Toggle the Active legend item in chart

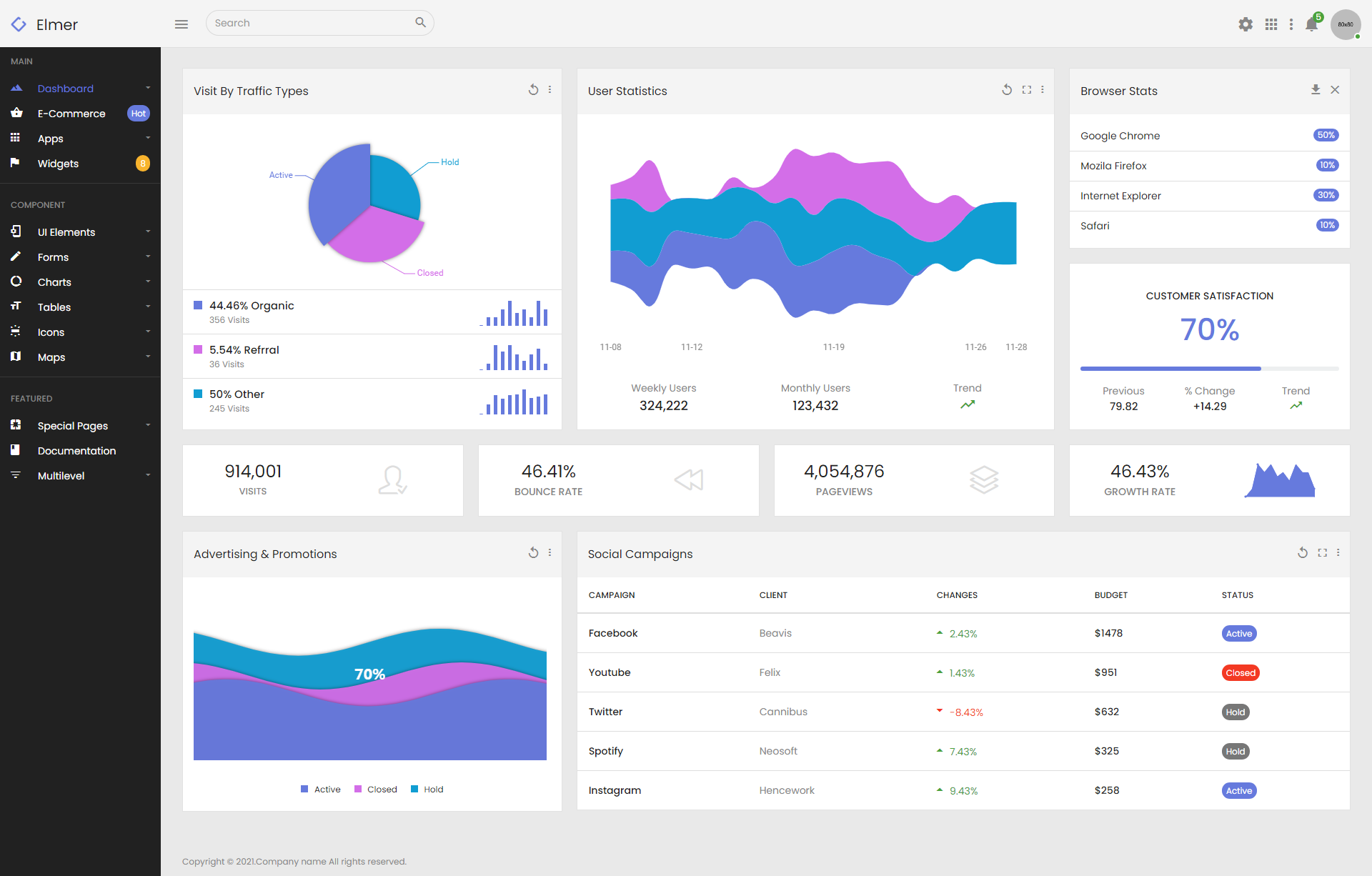(x=321, y=790)
